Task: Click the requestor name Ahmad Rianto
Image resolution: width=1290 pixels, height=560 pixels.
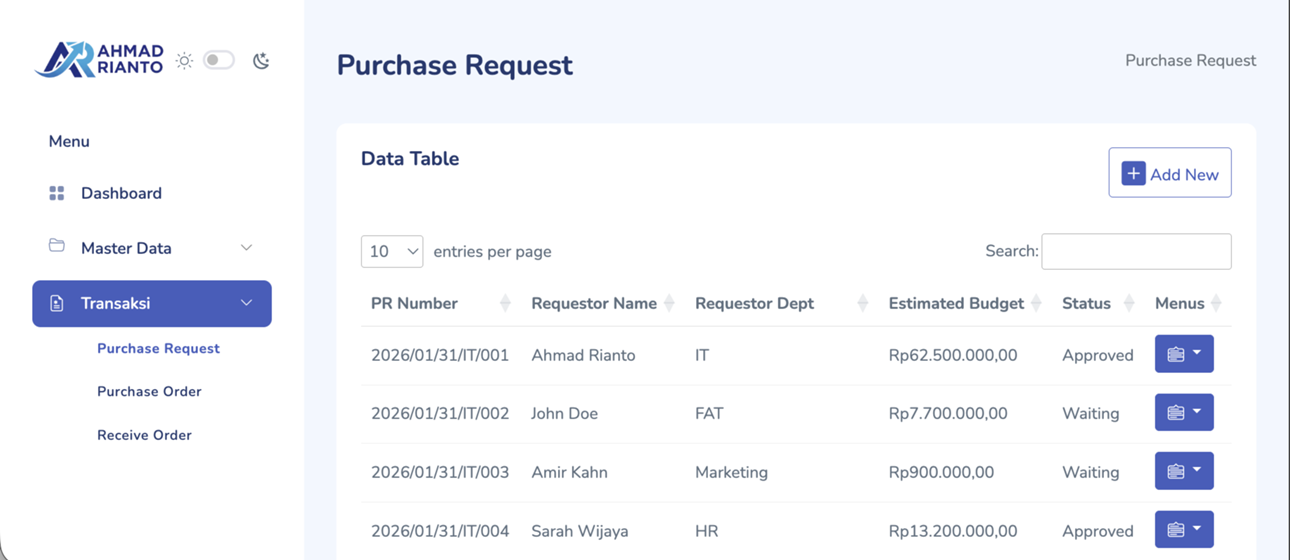Action: tap(583, 355)
